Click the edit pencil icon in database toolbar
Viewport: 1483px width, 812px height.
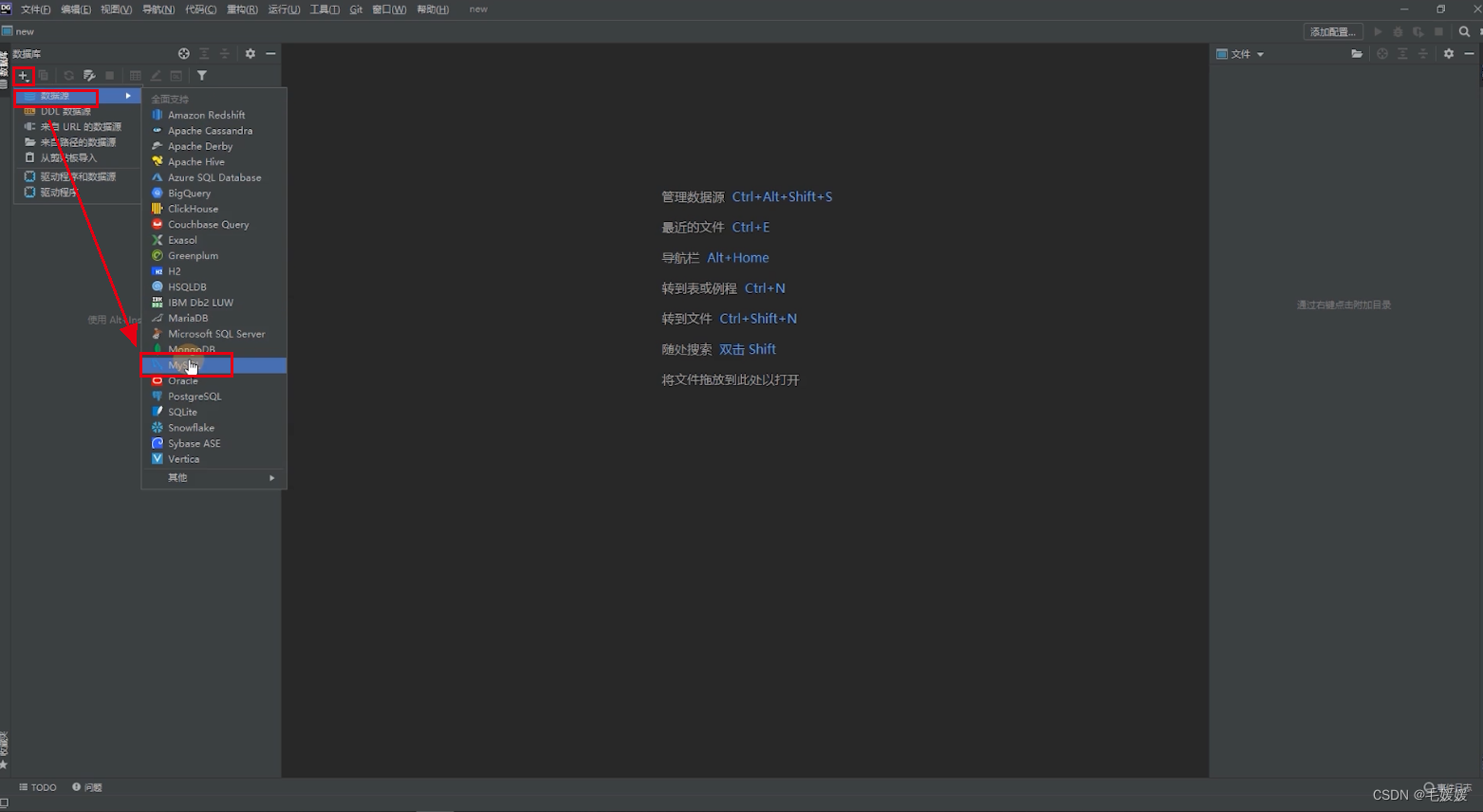coord(156,76)
